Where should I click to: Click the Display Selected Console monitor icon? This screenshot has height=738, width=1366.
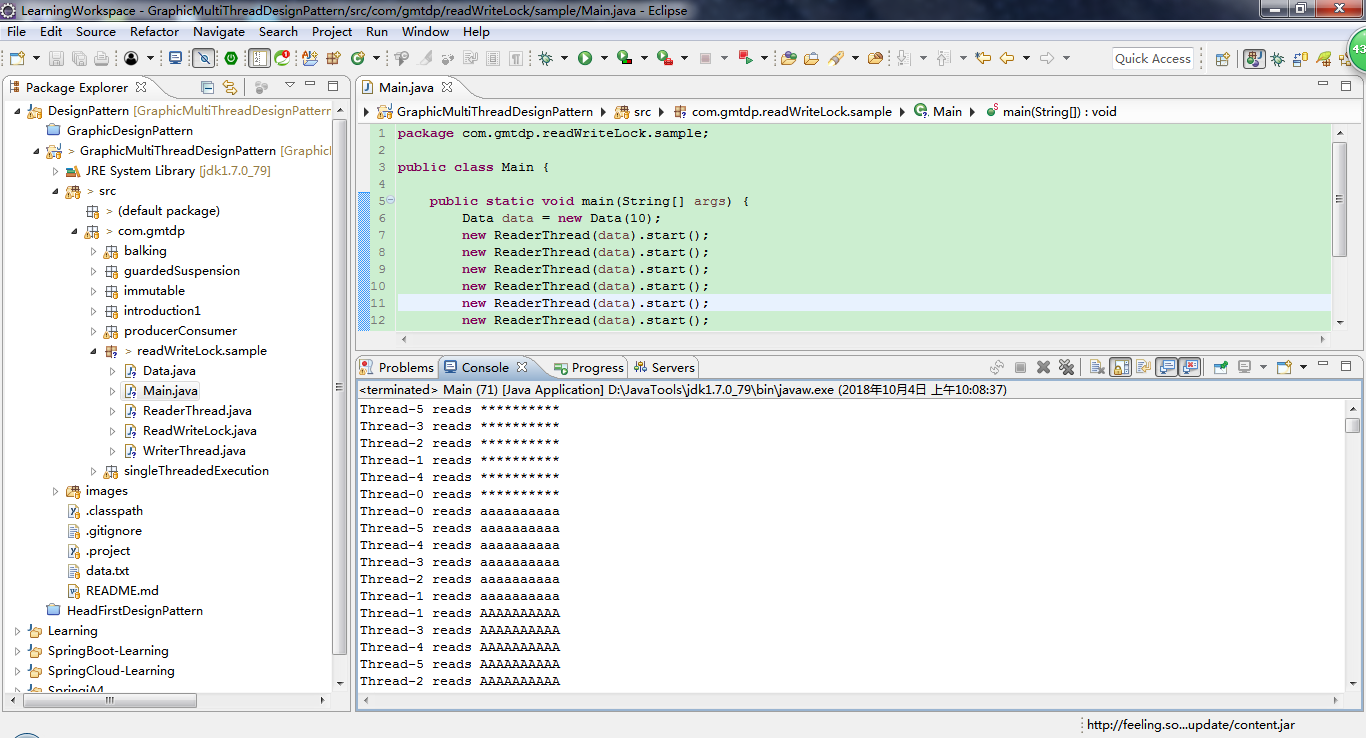(x=1244, y=367)
